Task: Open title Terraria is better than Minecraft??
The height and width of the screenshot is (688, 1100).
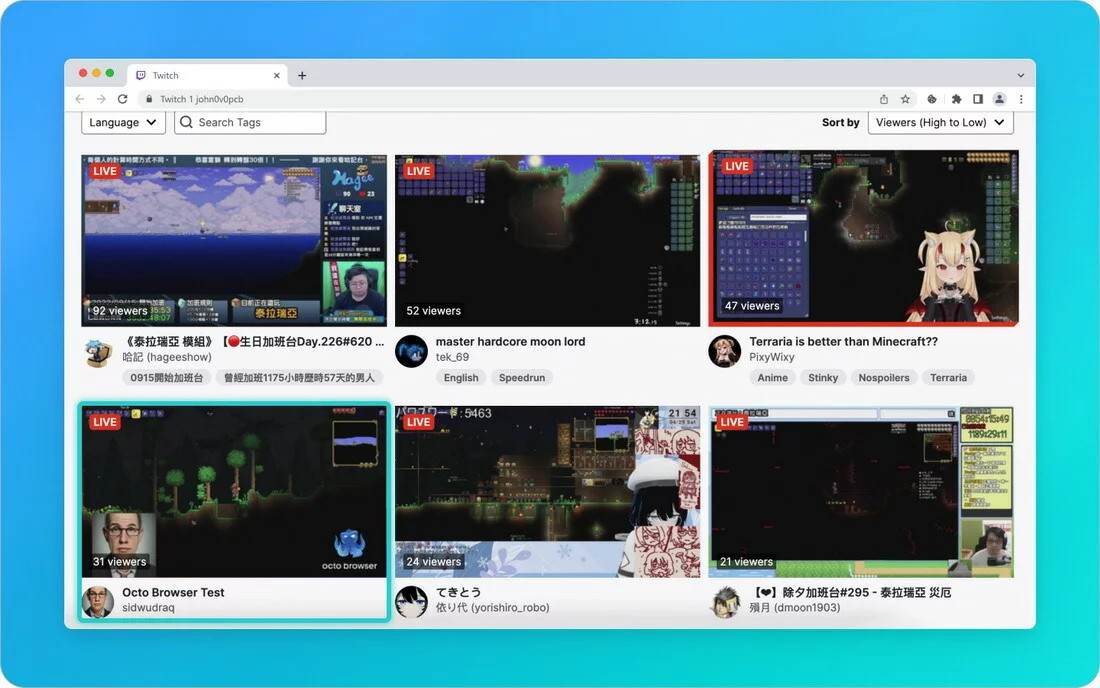Action: (x=843, y=342)
